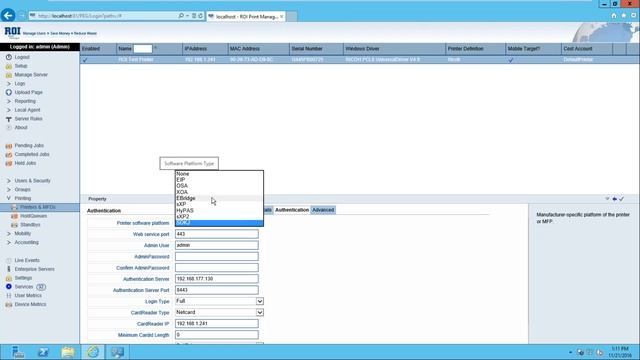Expand the Accounting tree node
Viewport: 640px width, 360px height.
click(9, 242)
